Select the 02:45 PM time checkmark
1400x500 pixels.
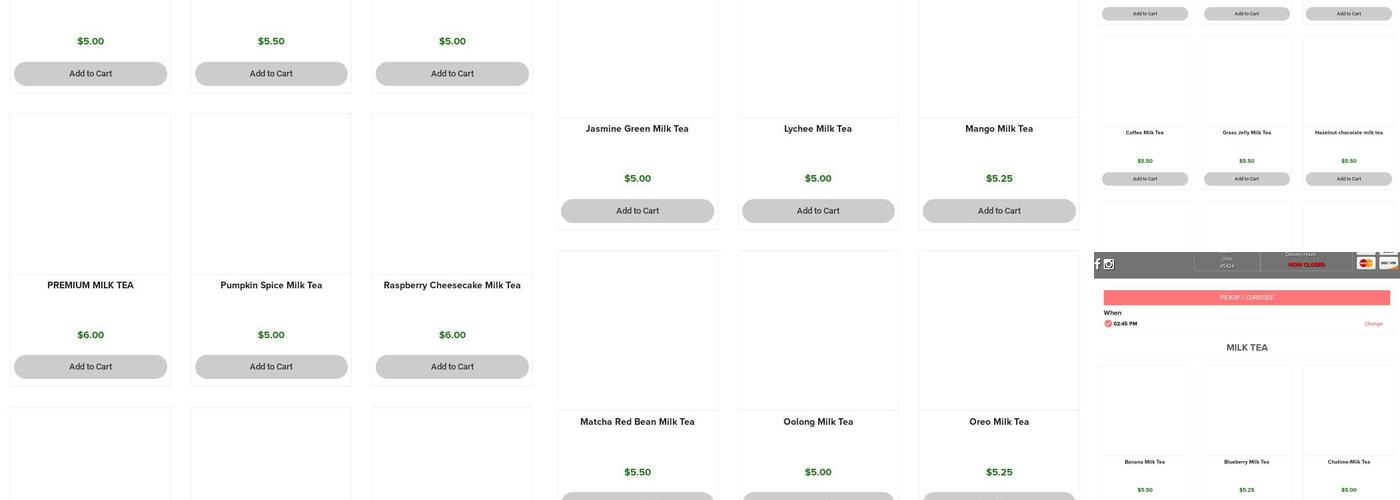[x=1108, y=324]
